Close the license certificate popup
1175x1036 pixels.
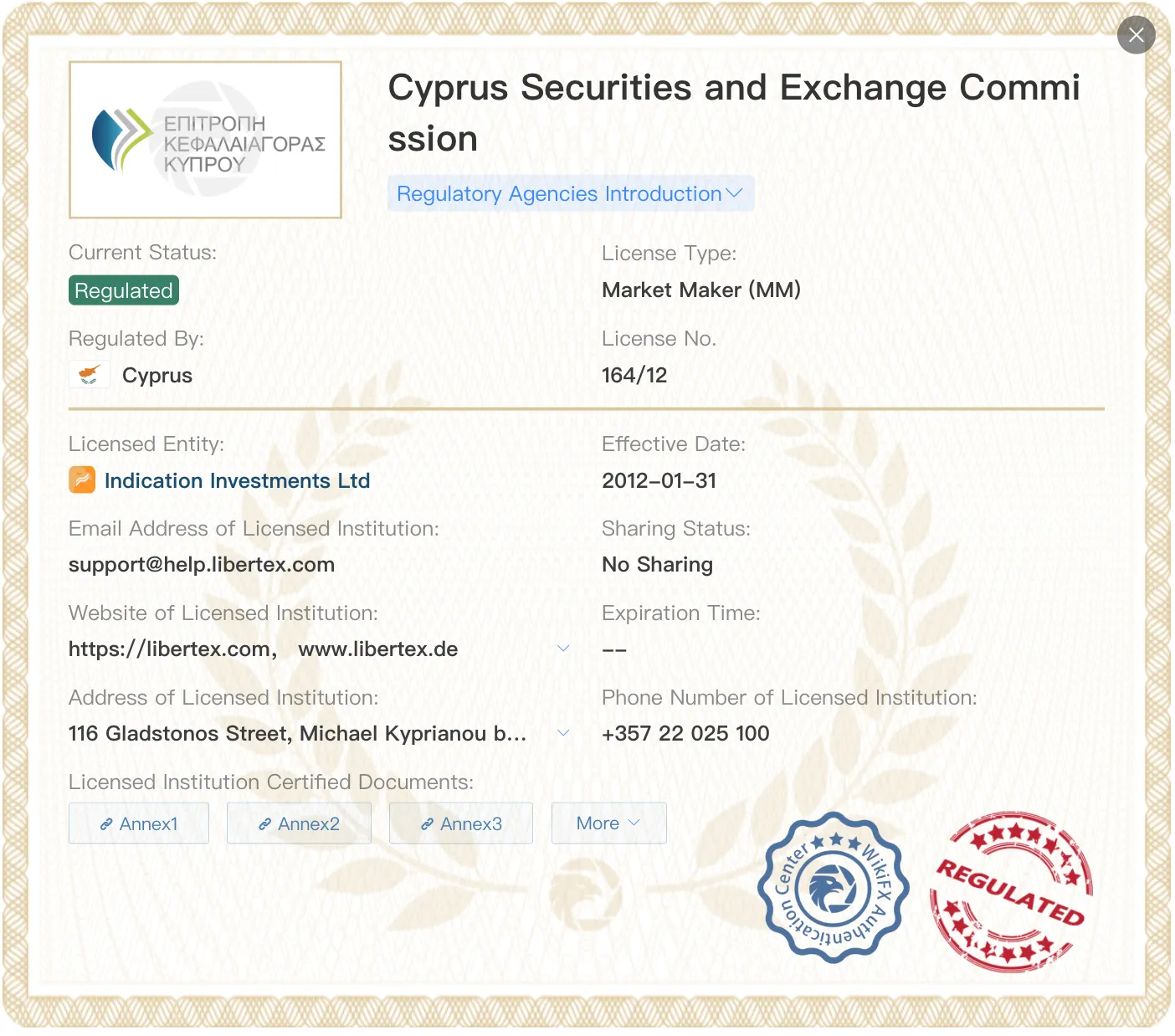1136,35
